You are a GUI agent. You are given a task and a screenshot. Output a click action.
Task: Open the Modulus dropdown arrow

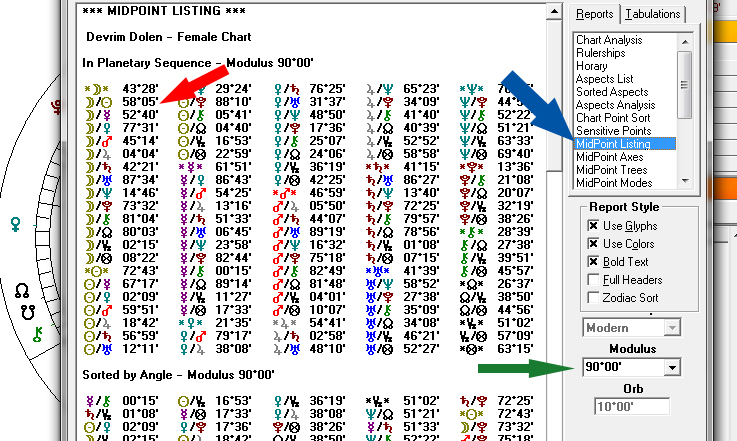click(672, 367)
